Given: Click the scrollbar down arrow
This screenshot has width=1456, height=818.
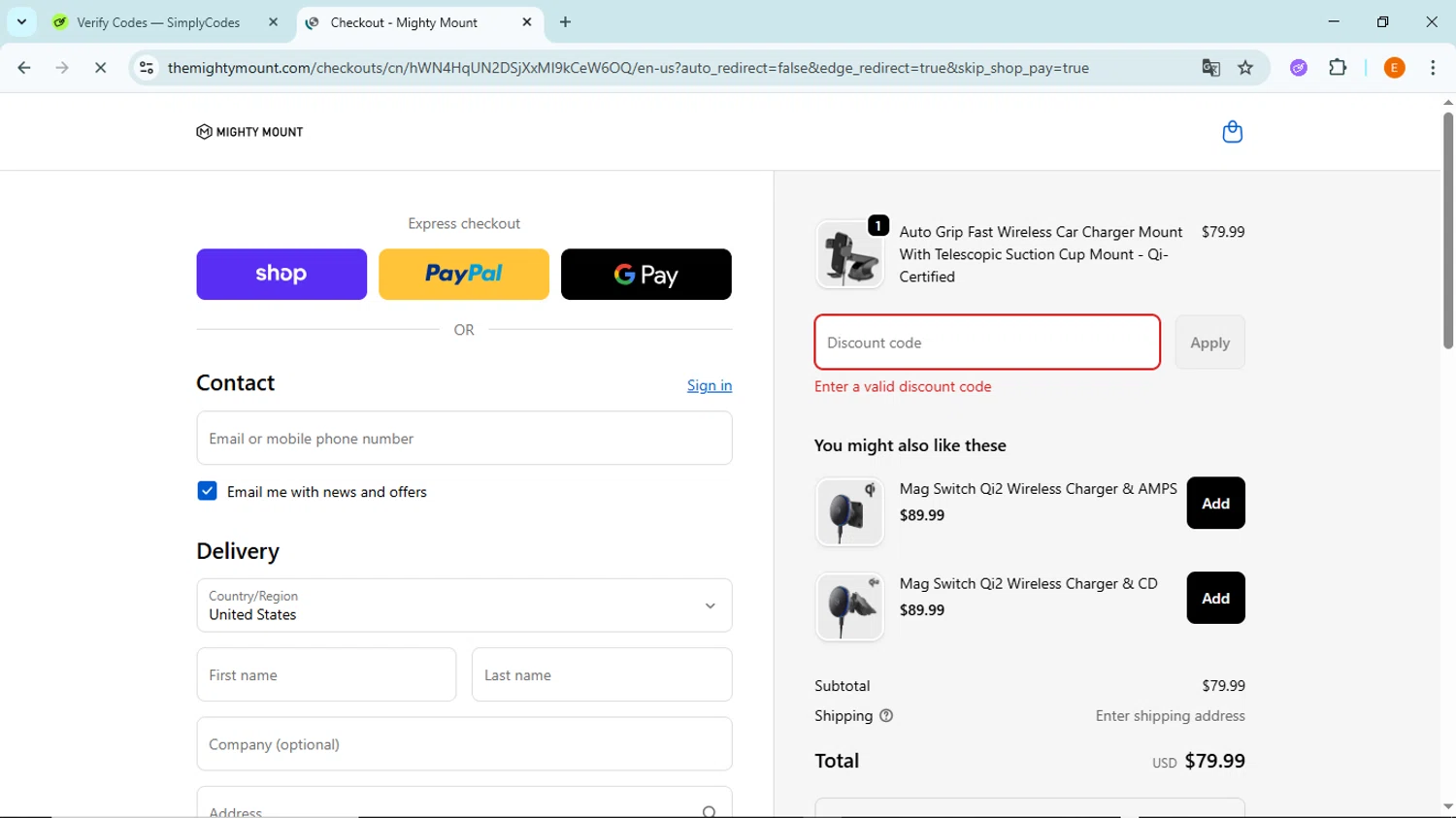Looking at the screenshot, I should coord(1447,806).
